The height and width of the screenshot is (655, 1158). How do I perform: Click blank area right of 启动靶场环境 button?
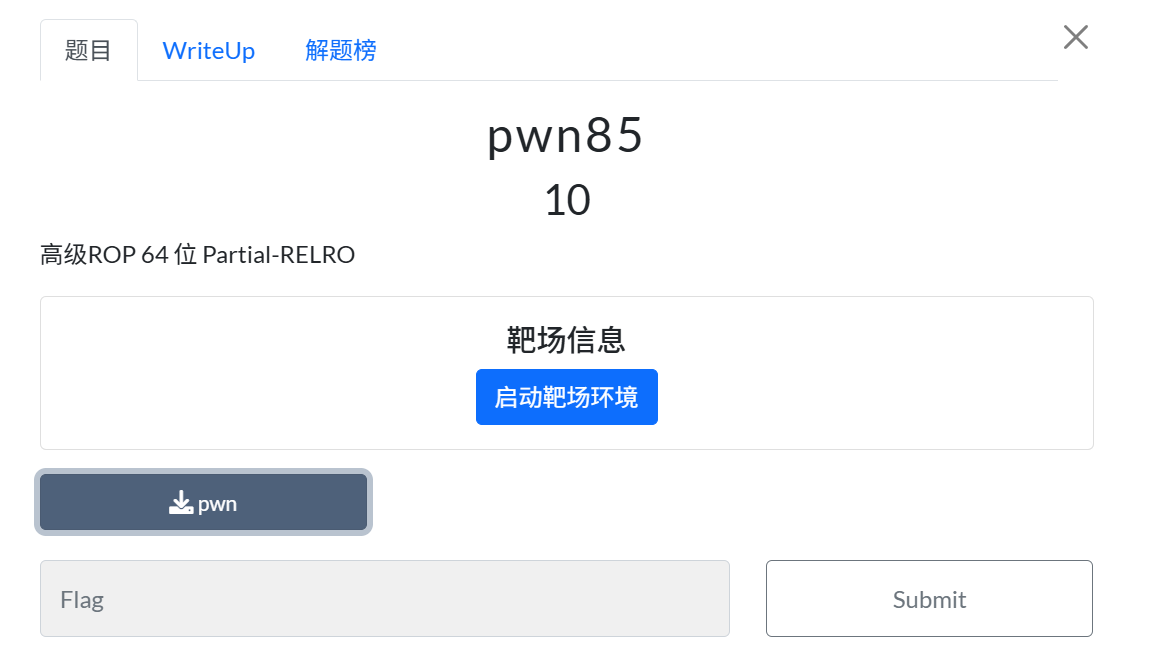click(870, 397)
